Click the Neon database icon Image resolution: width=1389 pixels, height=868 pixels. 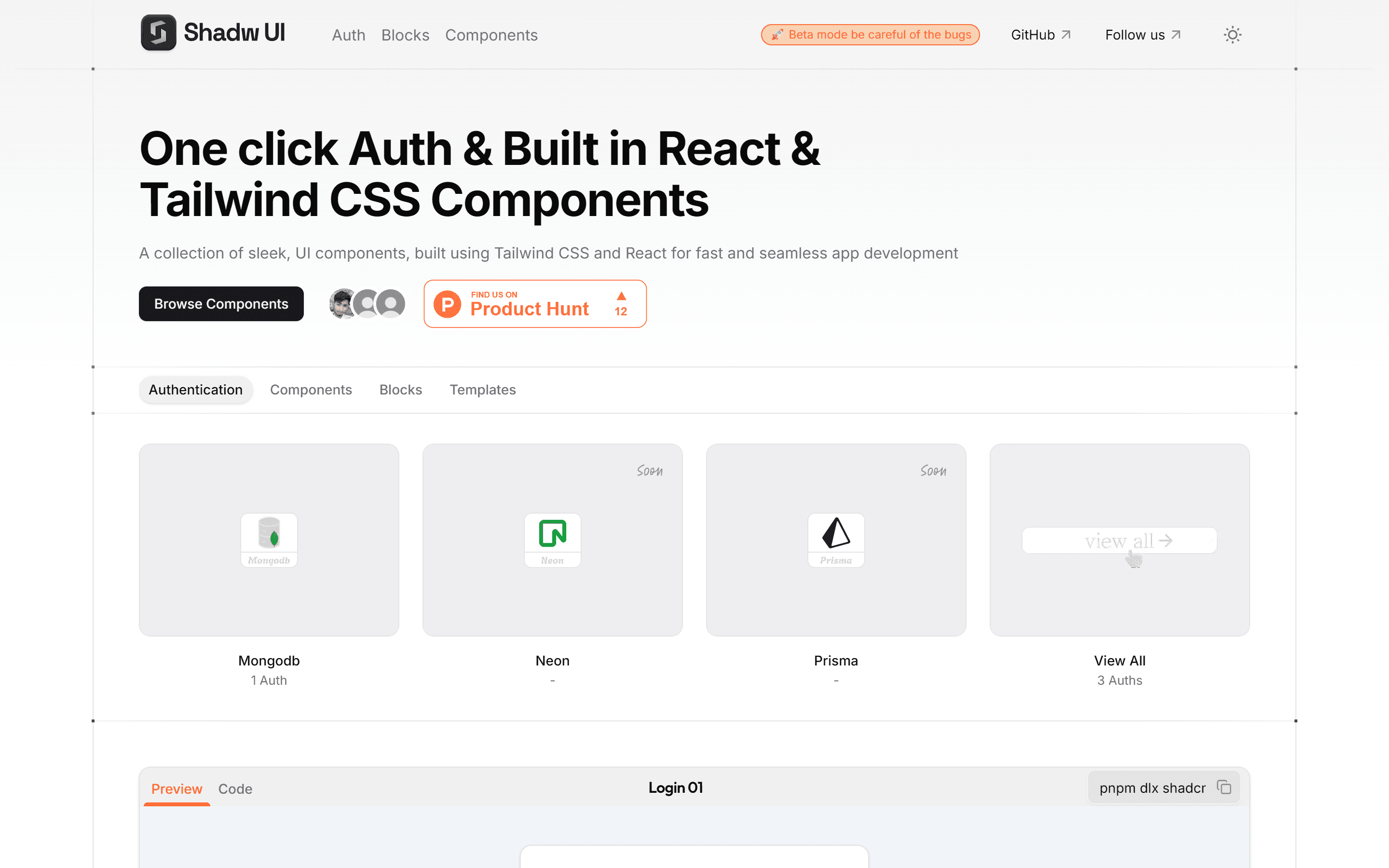(552, 540)
